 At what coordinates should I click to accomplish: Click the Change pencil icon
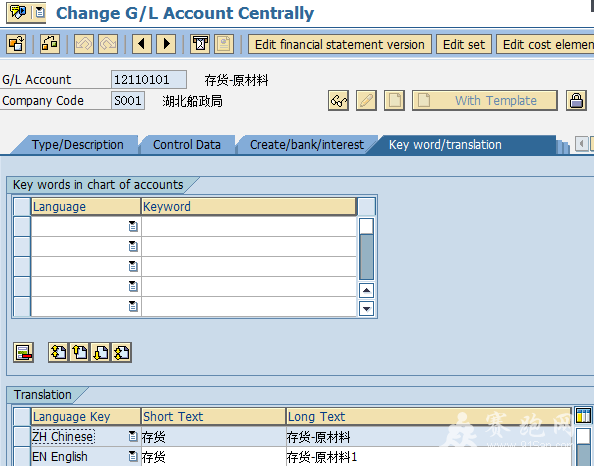point(366,100)
